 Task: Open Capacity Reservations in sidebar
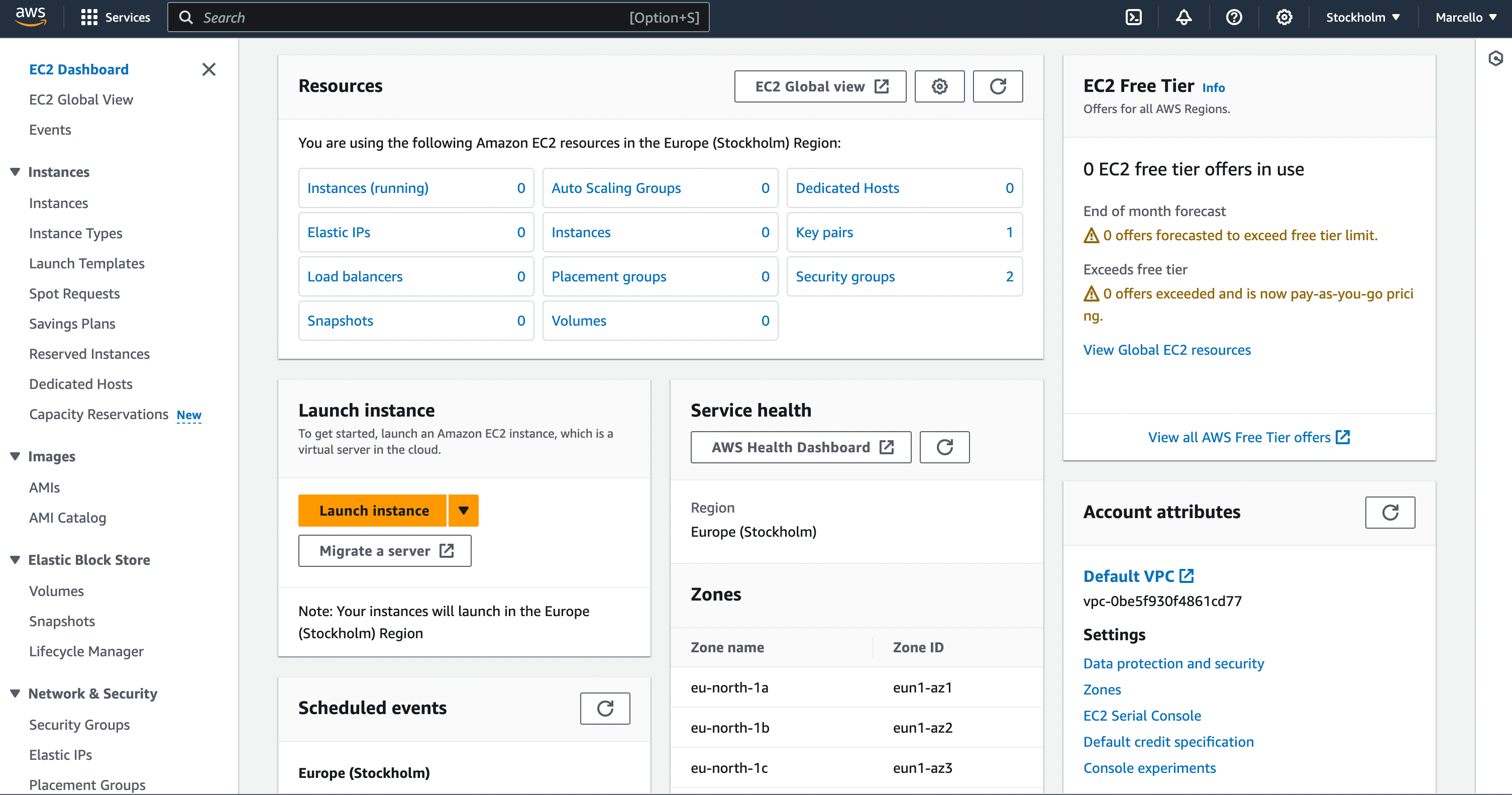point(98,415)
